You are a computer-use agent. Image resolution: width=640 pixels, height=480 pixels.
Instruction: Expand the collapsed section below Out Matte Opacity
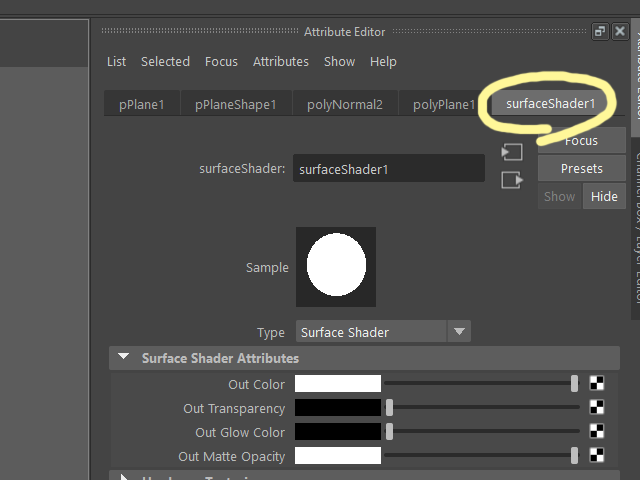pyautogui.click(x=124, y=477)
